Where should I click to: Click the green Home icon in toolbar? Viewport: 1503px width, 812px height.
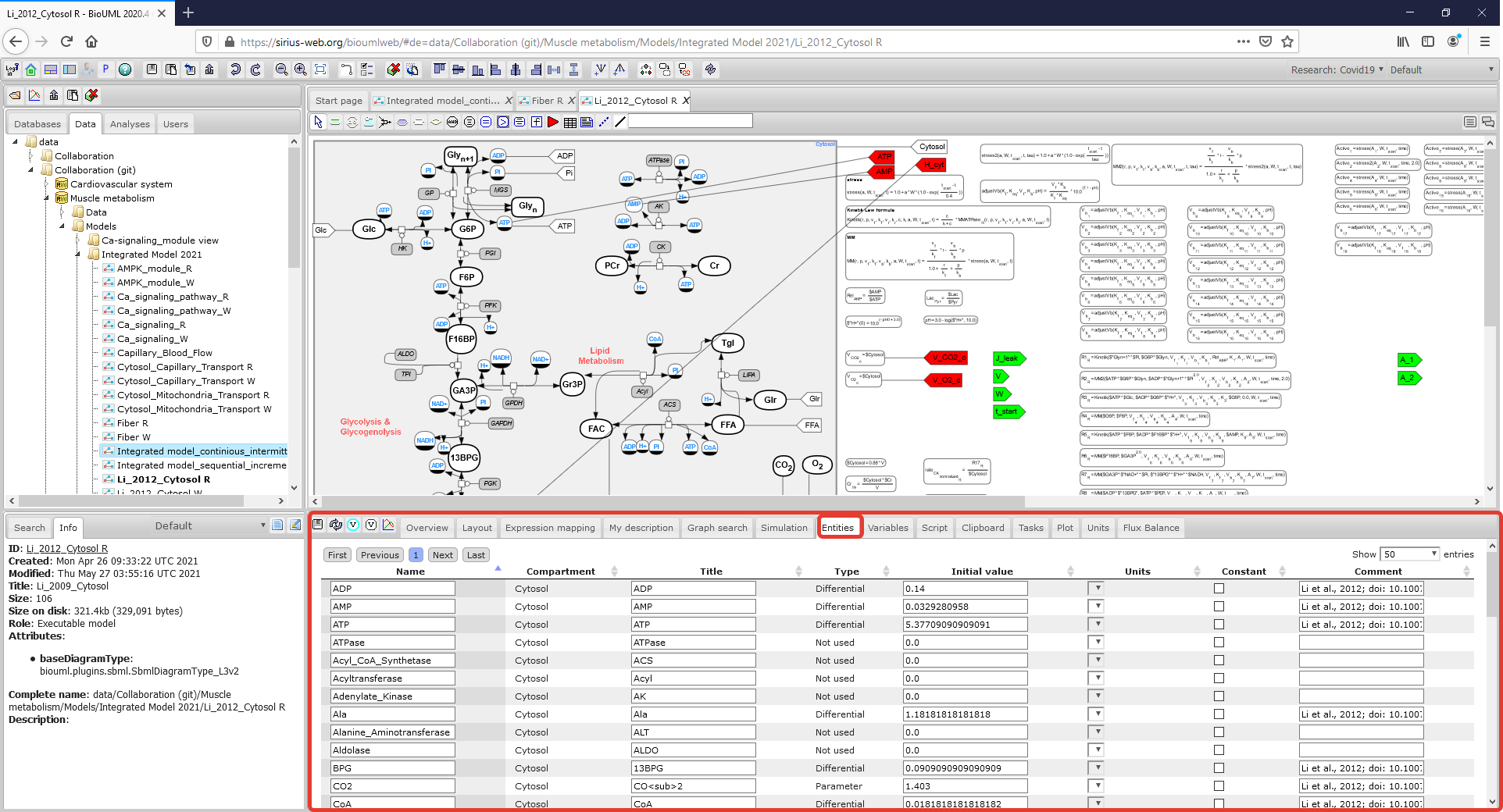tap(31, 69)
